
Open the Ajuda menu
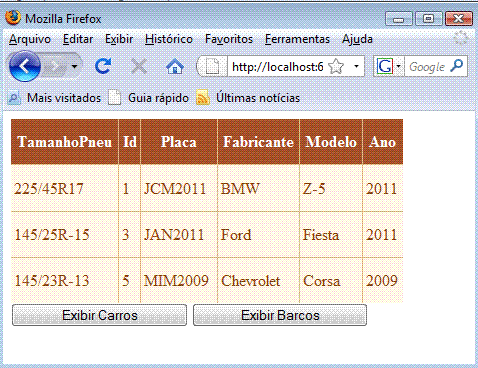357,39
